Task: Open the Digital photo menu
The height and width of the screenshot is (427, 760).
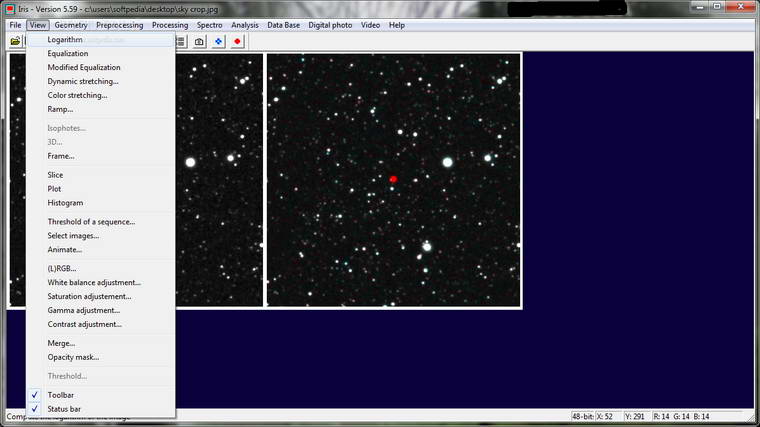Action: pos(330,25)
